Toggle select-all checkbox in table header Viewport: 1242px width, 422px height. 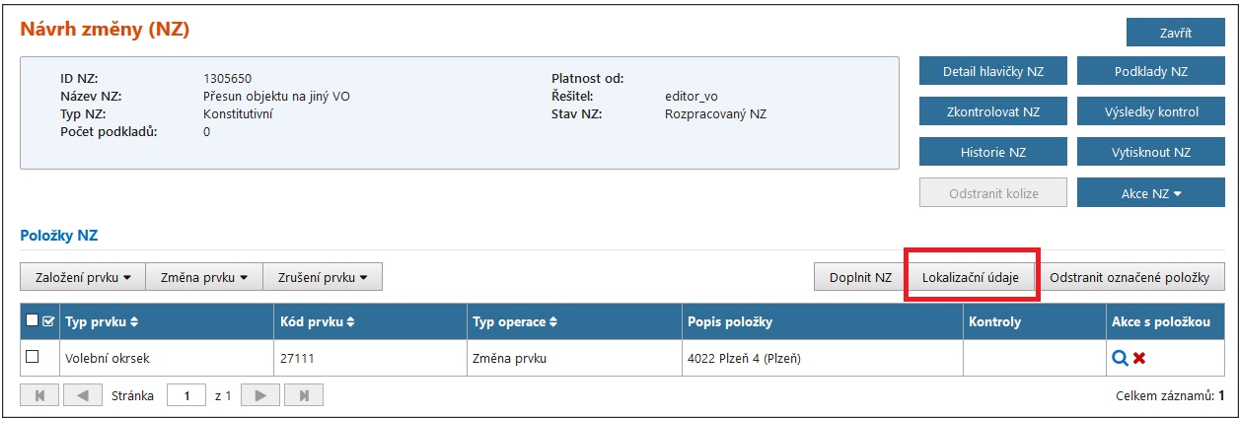pyautogui.click(x=33, y=321)
